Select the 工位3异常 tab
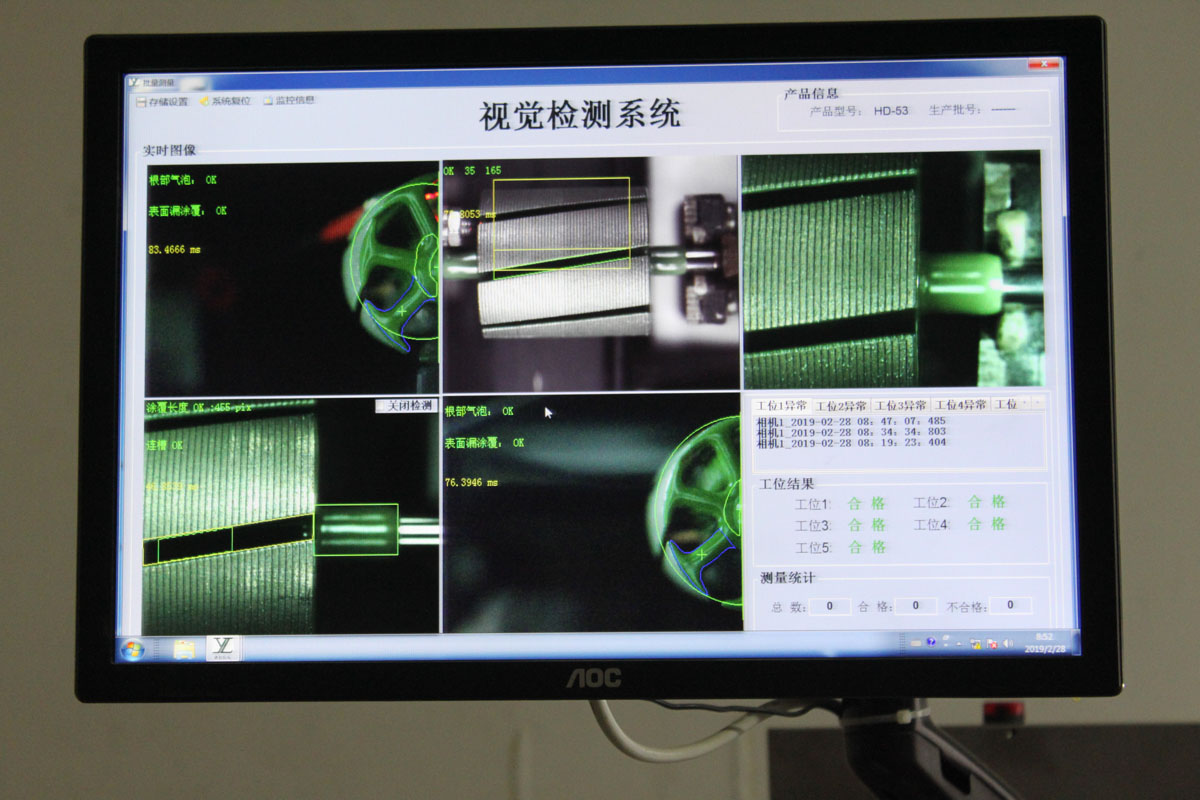Image resolution: width=1200 pixels, height=800 pixels. point(900,405)
